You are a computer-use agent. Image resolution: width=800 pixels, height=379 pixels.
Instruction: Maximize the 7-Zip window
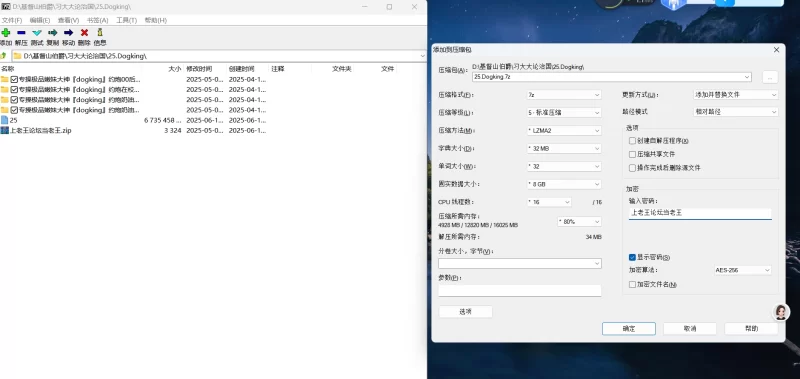pyautogui.click(x=389, y=7)
